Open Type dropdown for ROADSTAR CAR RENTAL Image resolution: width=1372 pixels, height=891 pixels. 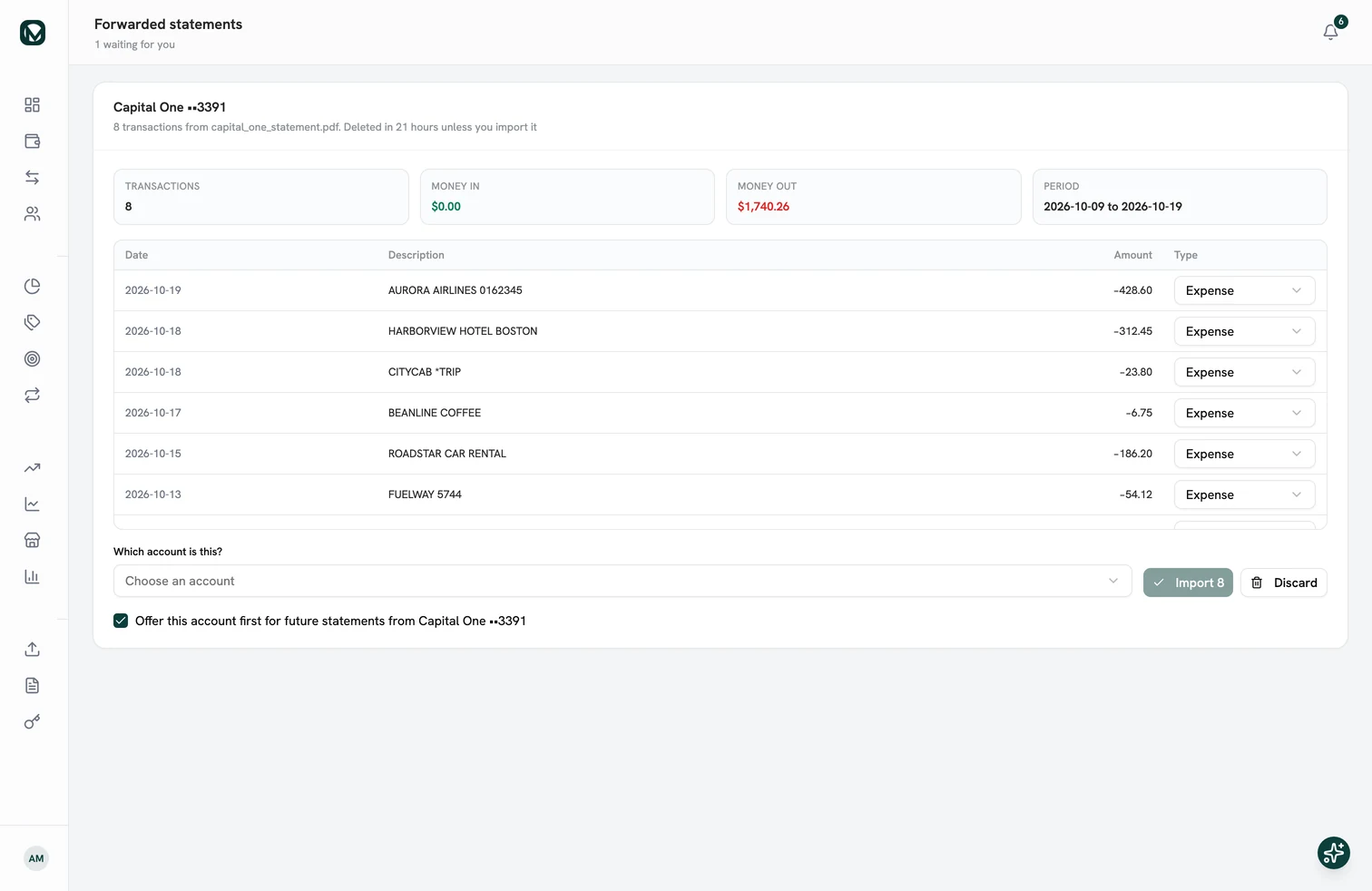pyautogui.click(x=1244, y=454)
